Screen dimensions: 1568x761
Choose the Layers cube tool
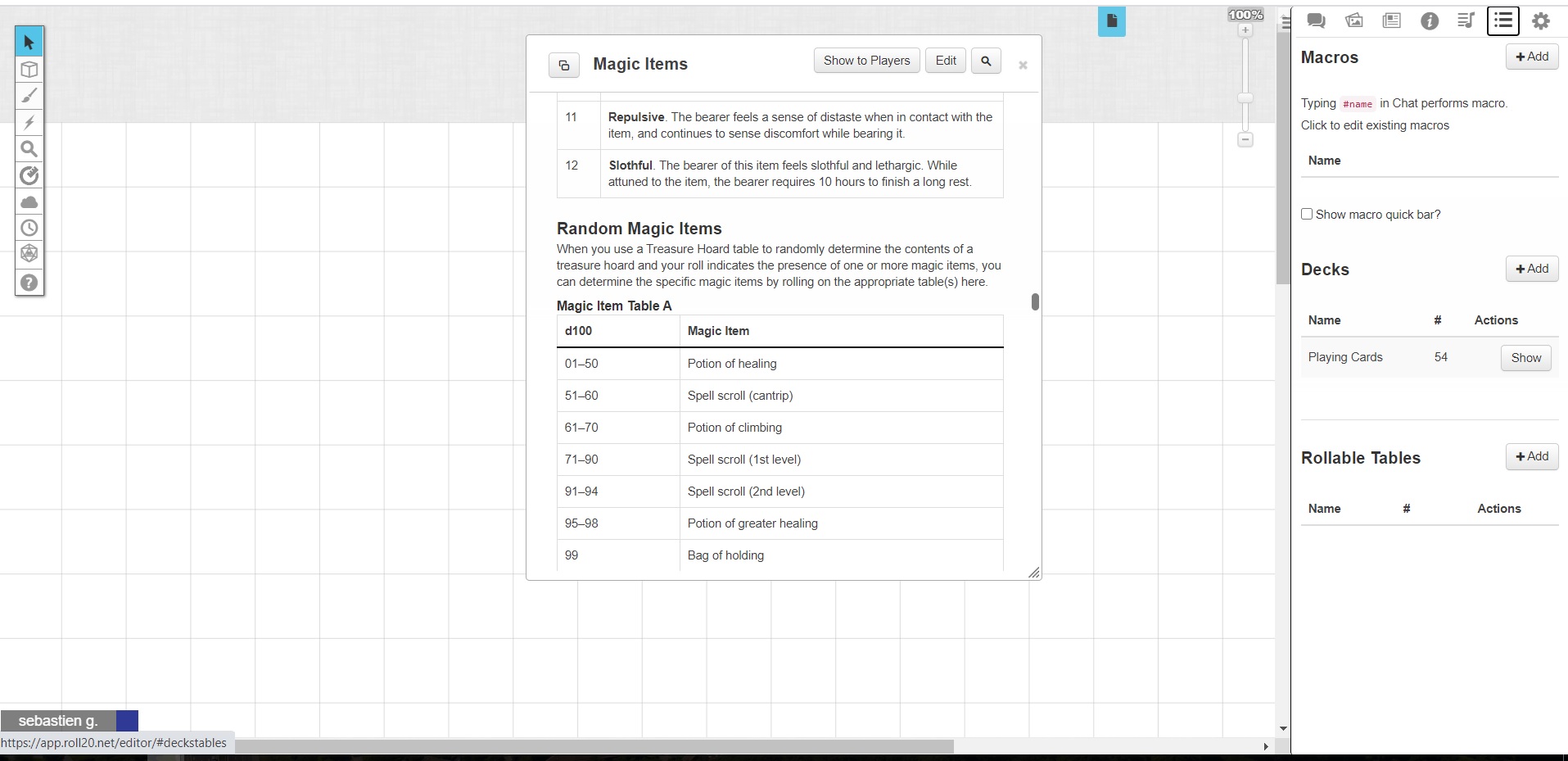[29, 70]
